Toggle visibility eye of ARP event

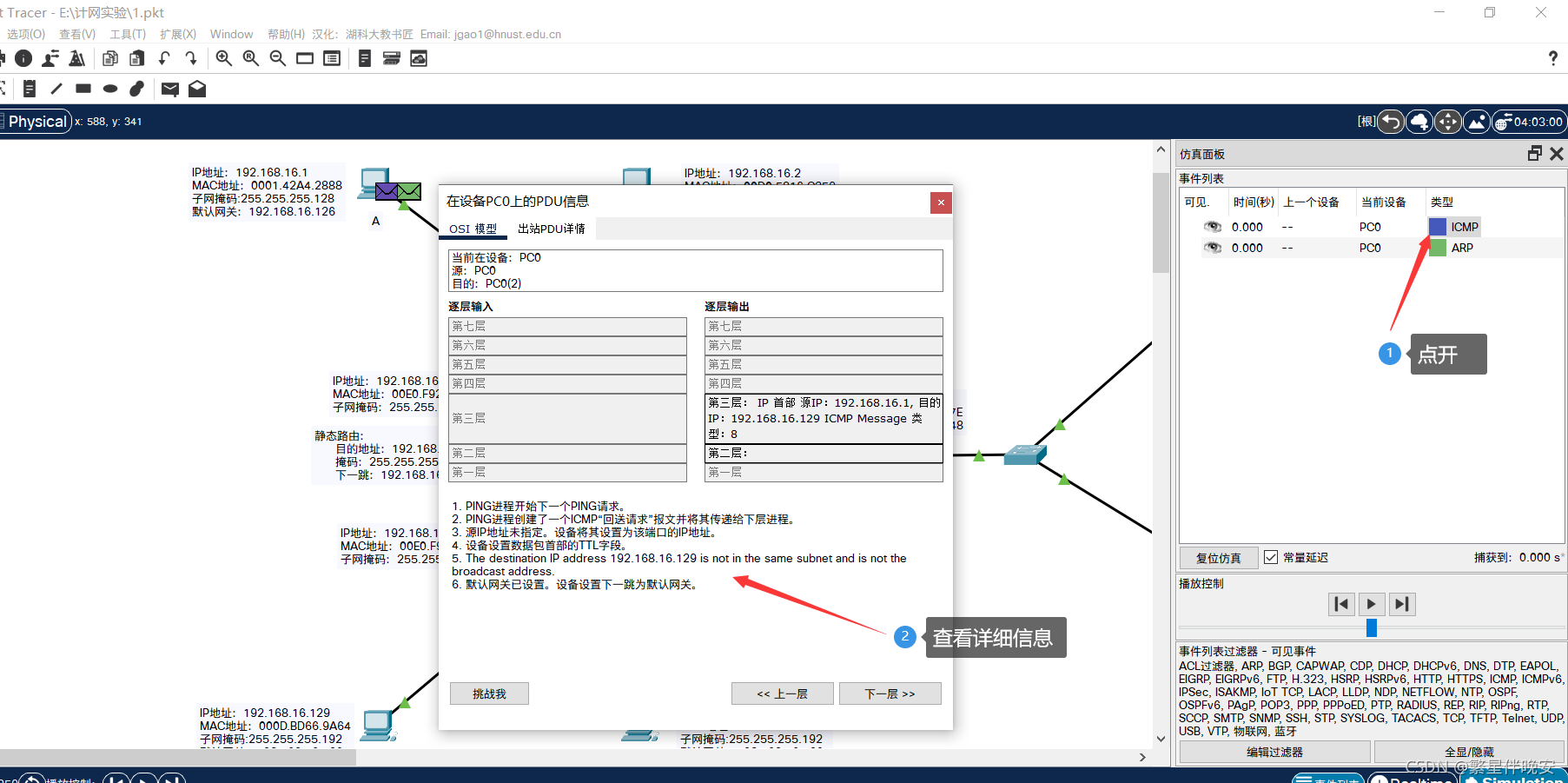coord(1212,248)
